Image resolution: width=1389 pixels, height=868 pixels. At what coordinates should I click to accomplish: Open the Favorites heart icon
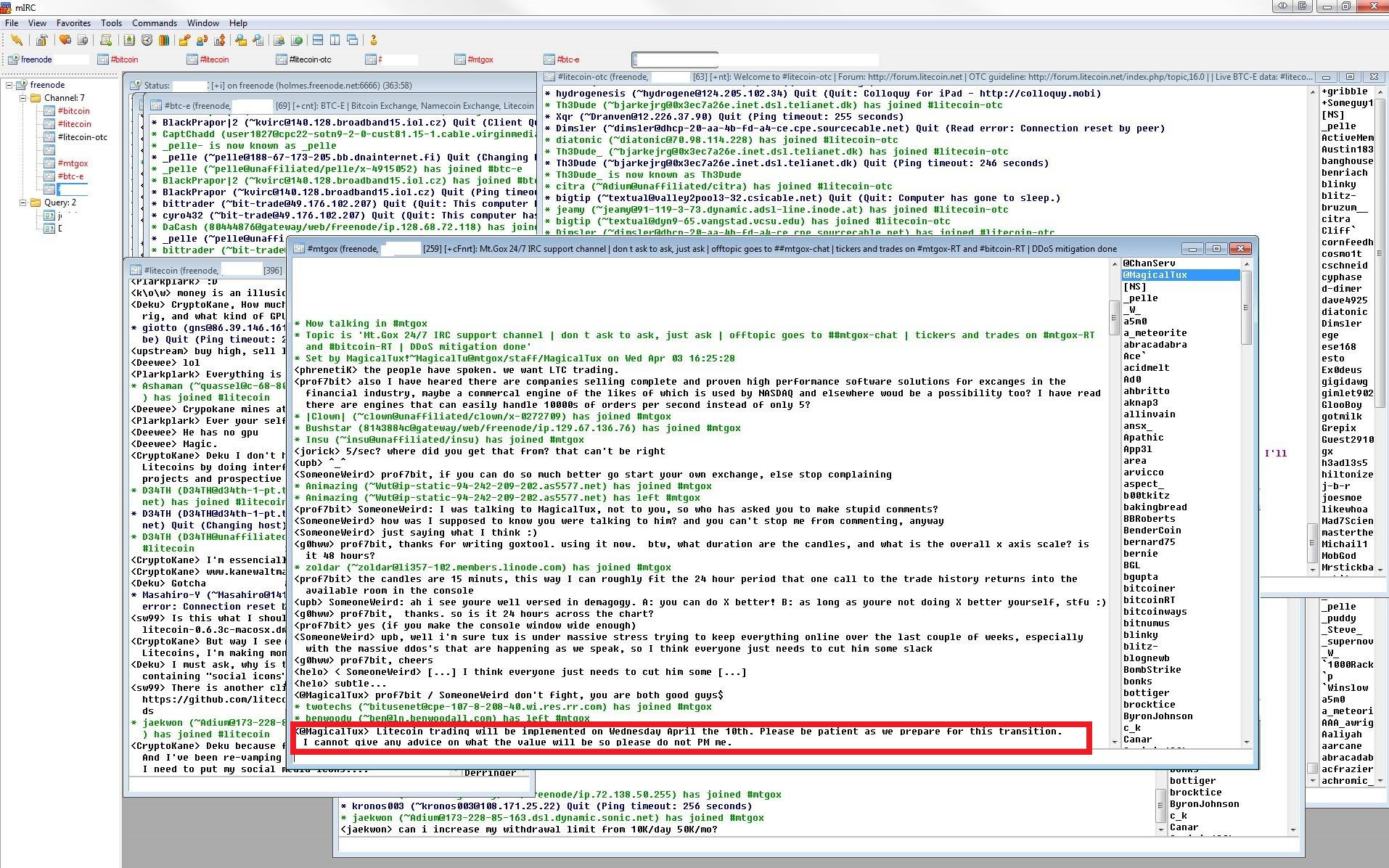65,41
